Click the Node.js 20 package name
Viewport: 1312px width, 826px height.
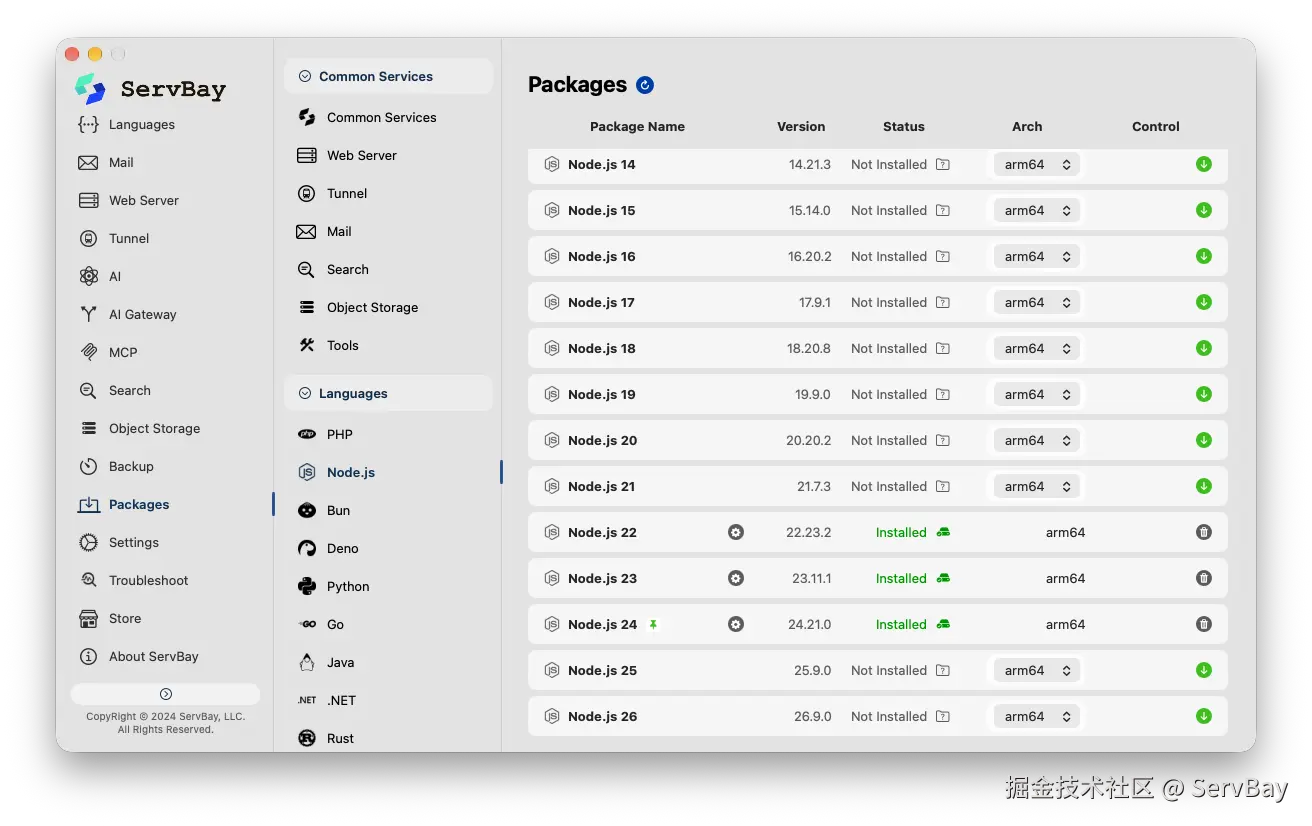click(602, 440)
